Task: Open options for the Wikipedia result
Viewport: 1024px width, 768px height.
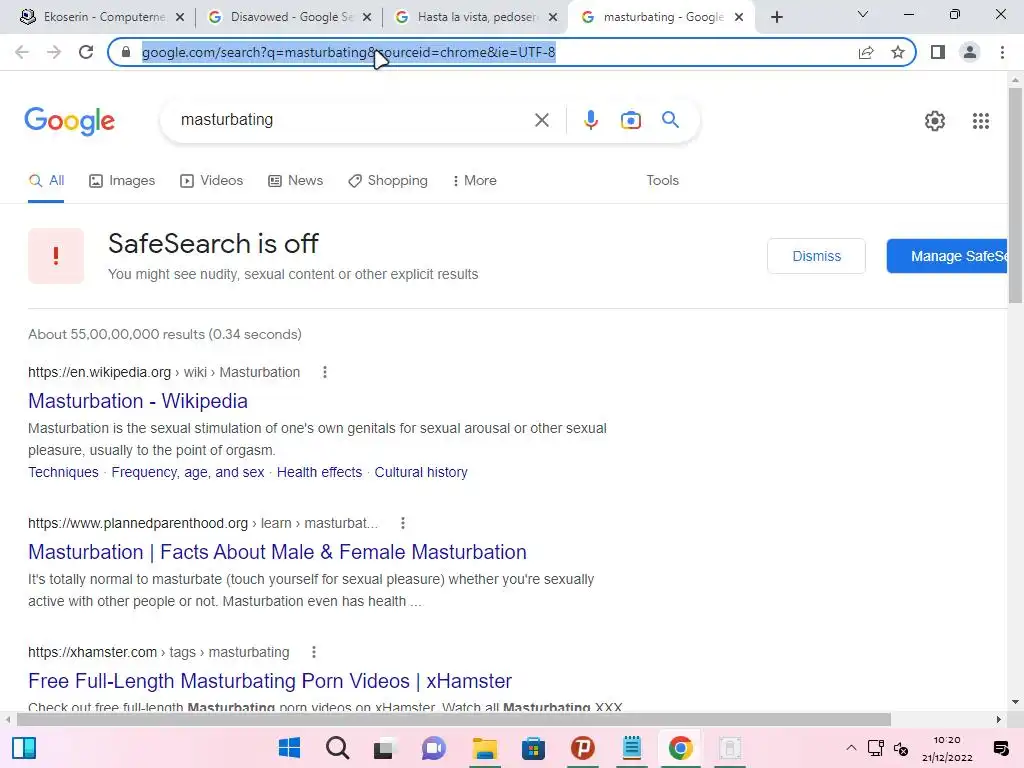Action: pyautogui.click(x=325, y=372)
